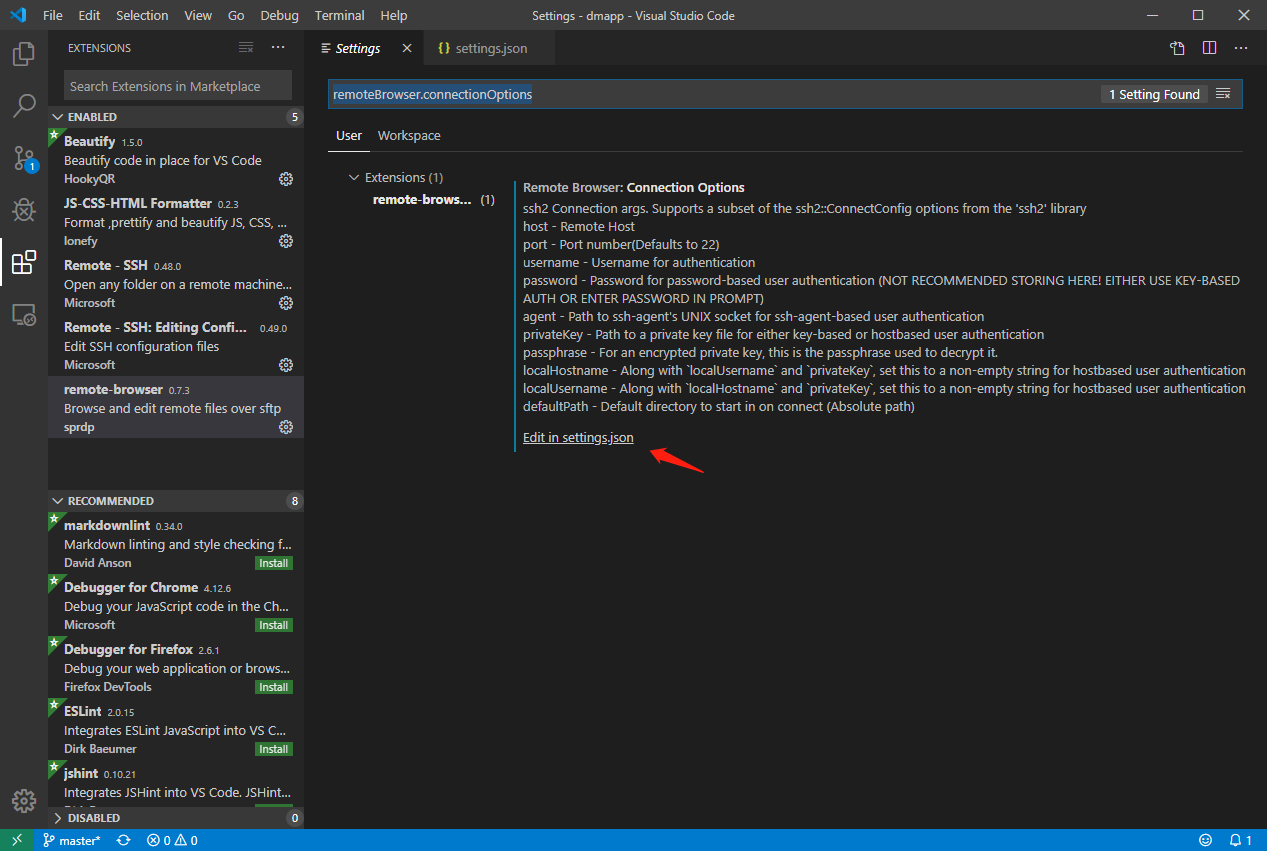The height and width of the screenshot is (851, 1267).
Task: Open gear menu for Remote - SSH: Editing Config
Action: pyautogui.click(x=286, y=365)
